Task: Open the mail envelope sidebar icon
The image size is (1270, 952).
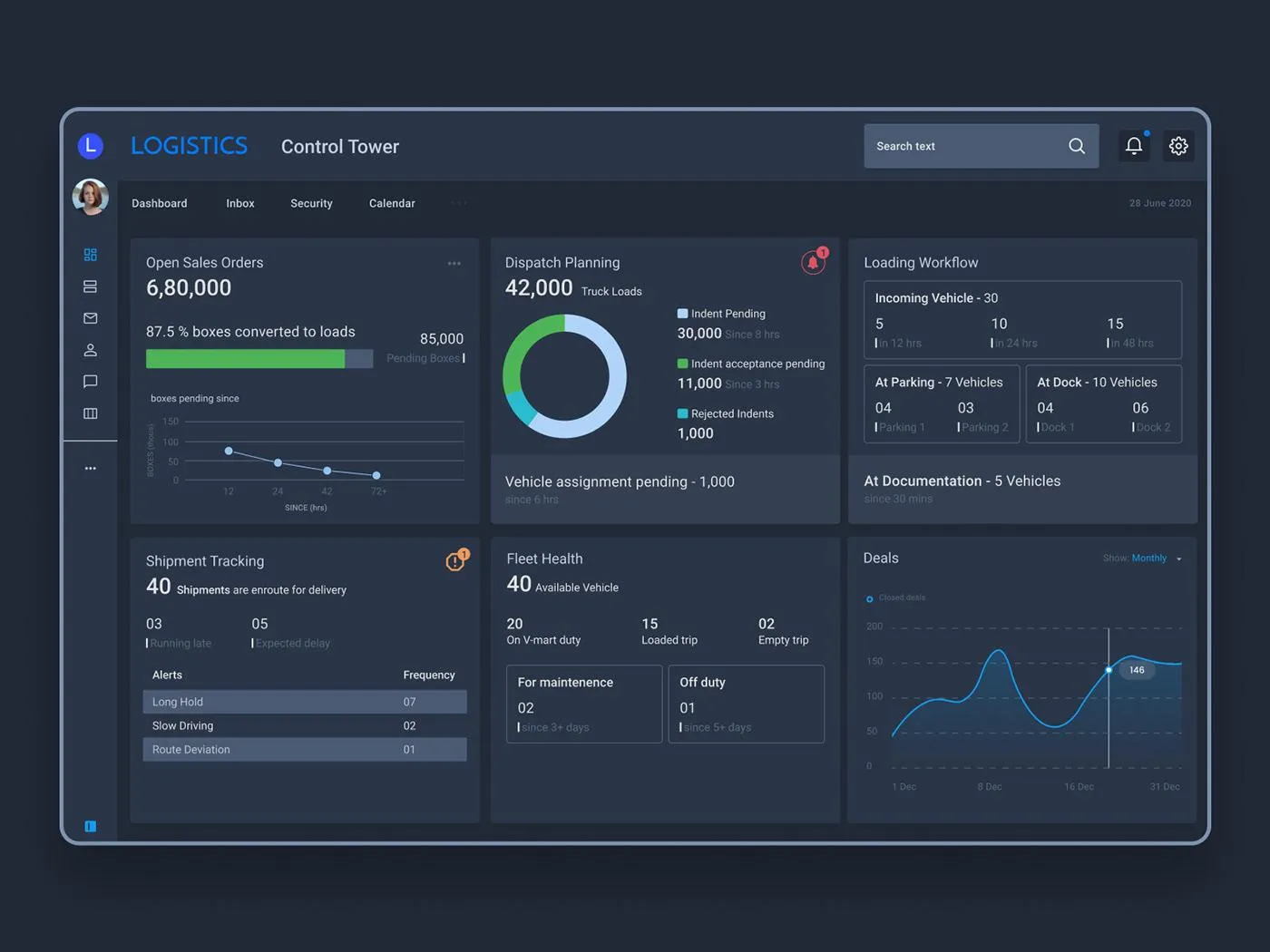Action: (x=90, y=318)
